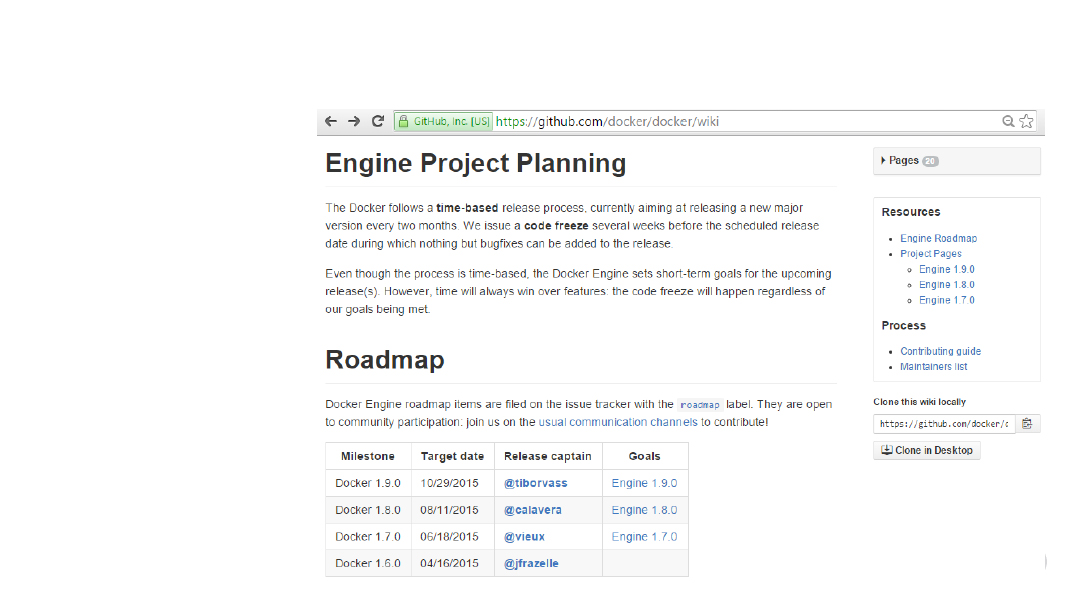
Task: Open Engine 1.7.0 in the Resources sidebar
Action: coord(947,300)
